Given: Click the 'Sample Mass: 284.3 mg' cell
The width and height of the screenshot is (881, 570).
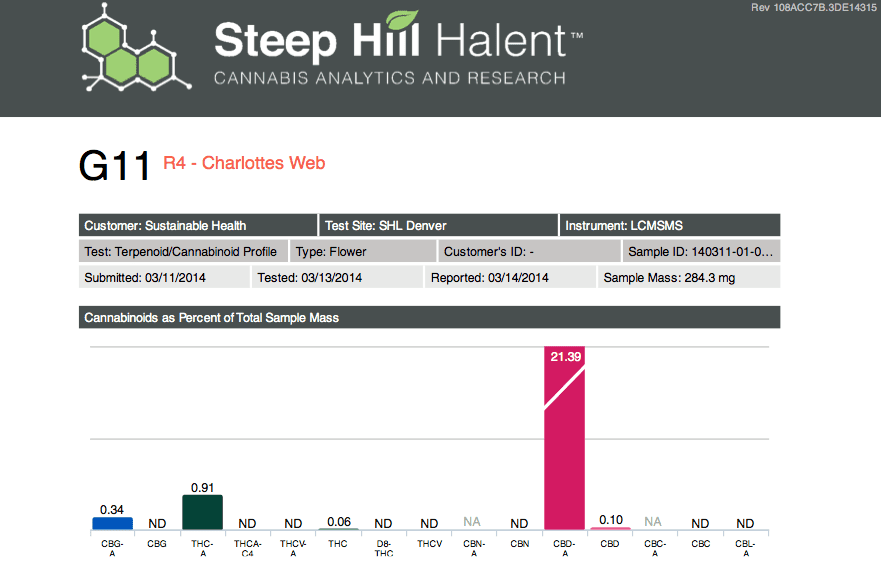Looking at the screenshot, I should click(689, 277).
